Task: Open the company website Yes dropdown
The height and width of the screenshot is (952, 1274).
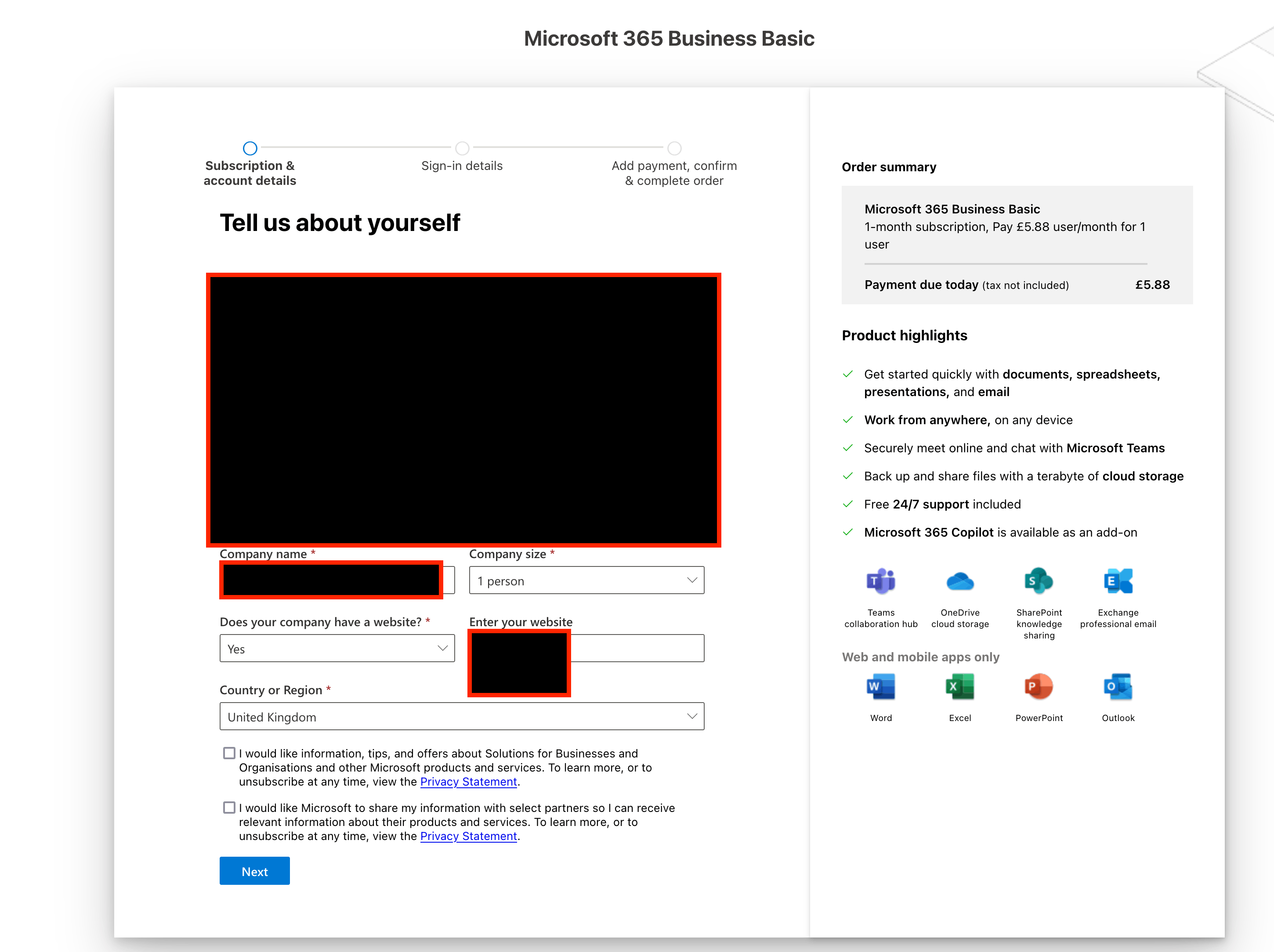Action: click(x=337, y=649)
